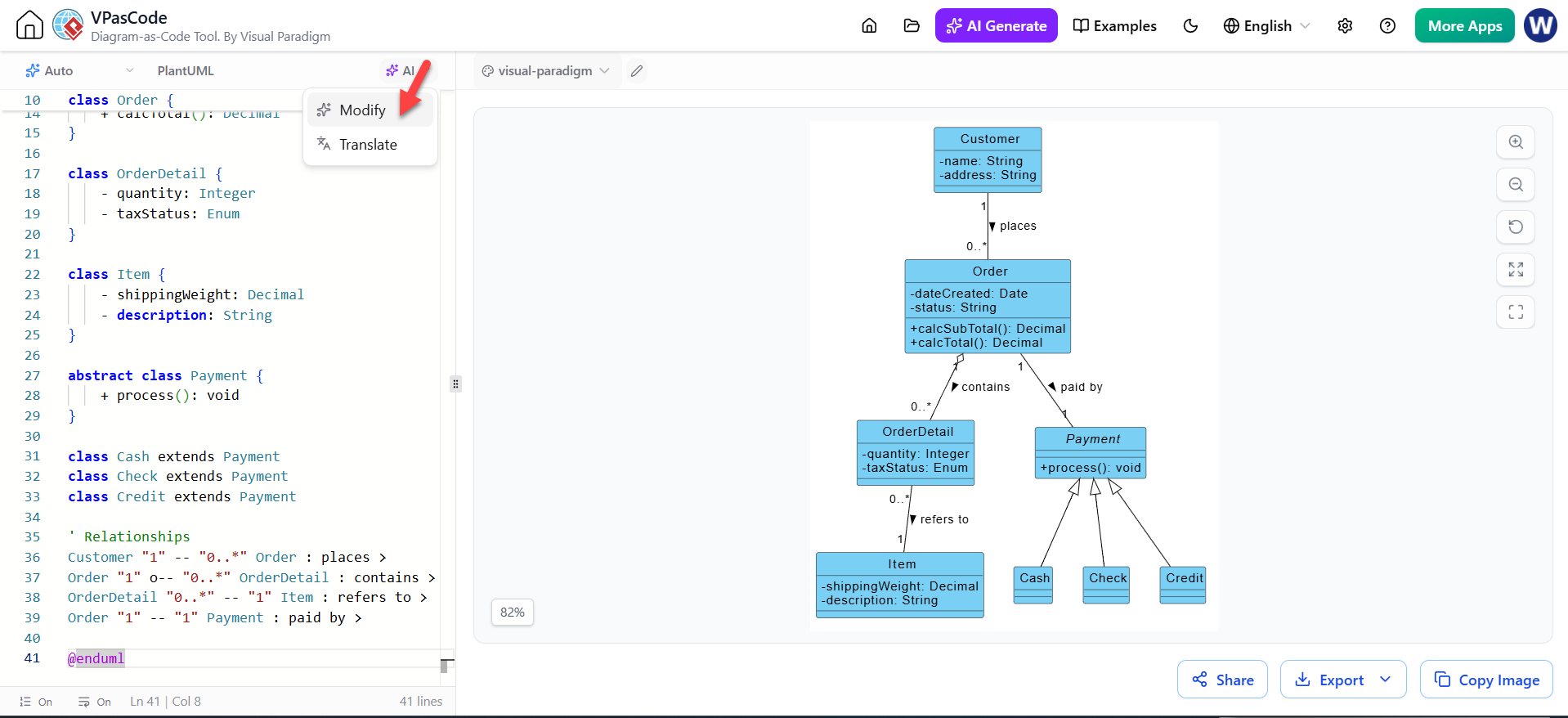Click the help question mark icon
Viewport: 1568px width, 718px height.
coord(1387,25)
